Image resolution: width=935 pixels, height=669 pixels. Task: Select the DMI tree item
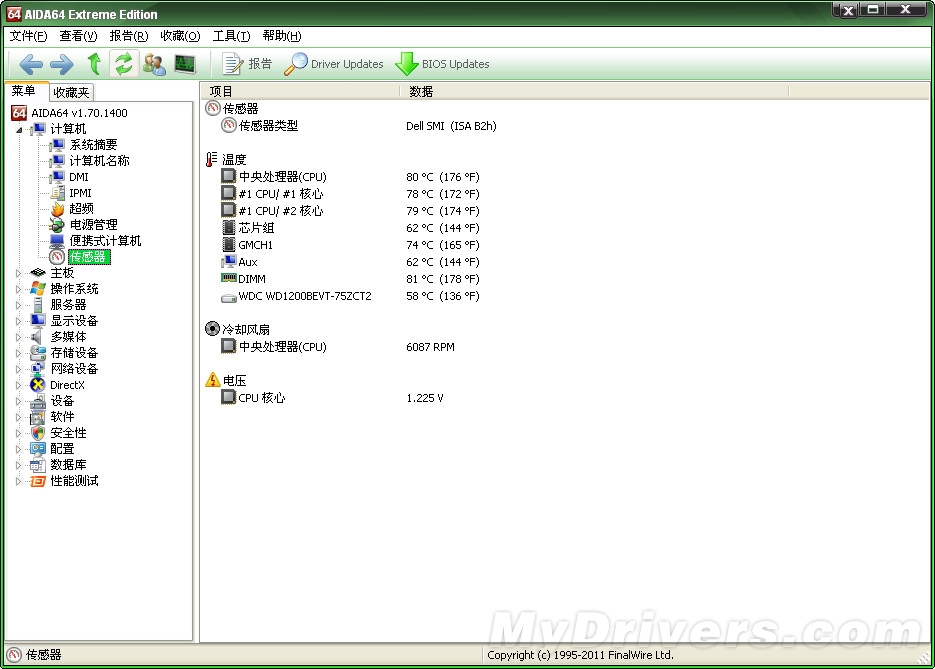(79, 177)
